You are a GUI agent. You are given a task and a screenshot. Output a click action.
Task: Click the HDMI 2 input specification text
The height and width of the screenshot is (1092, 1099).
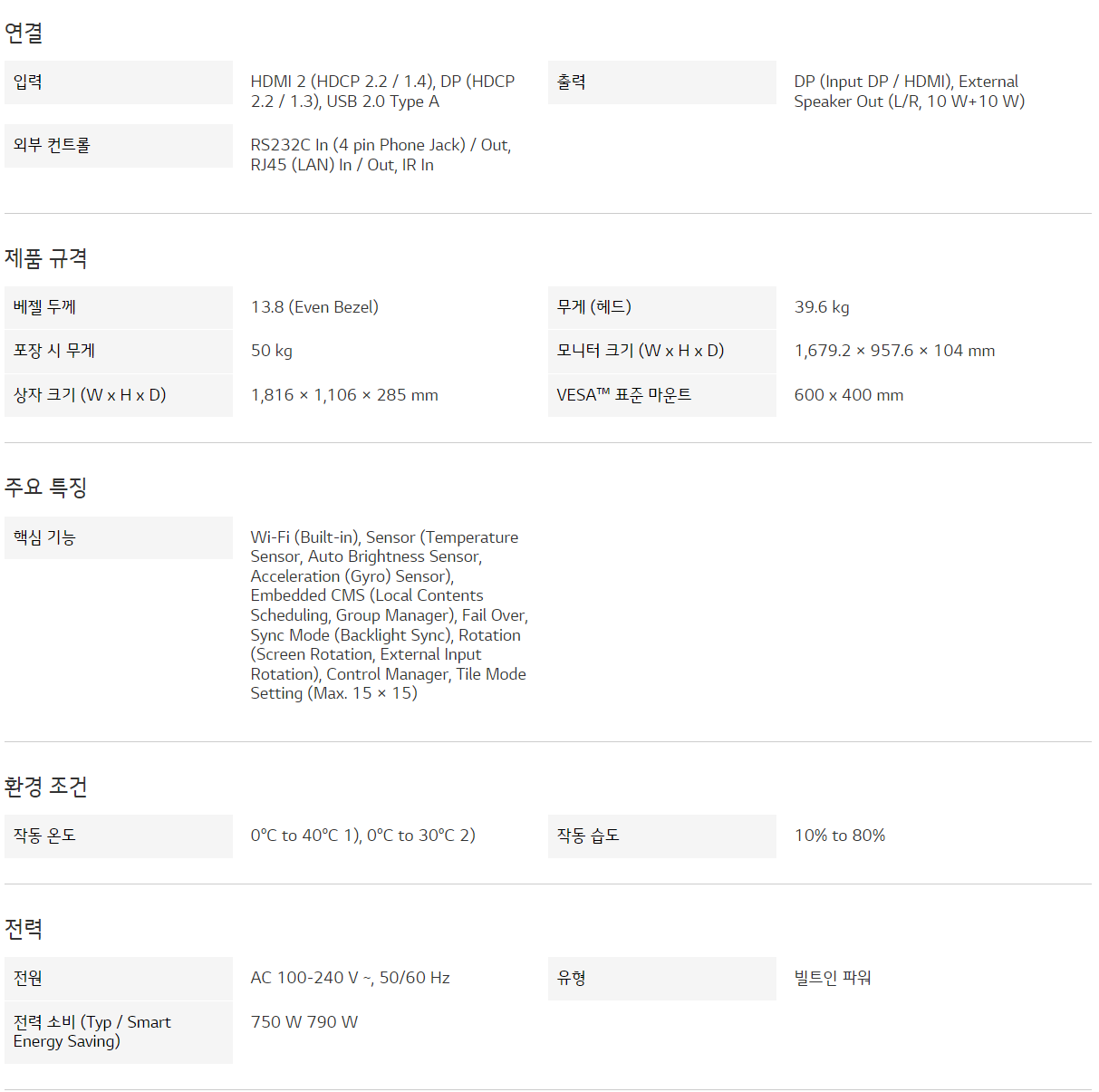382,92
